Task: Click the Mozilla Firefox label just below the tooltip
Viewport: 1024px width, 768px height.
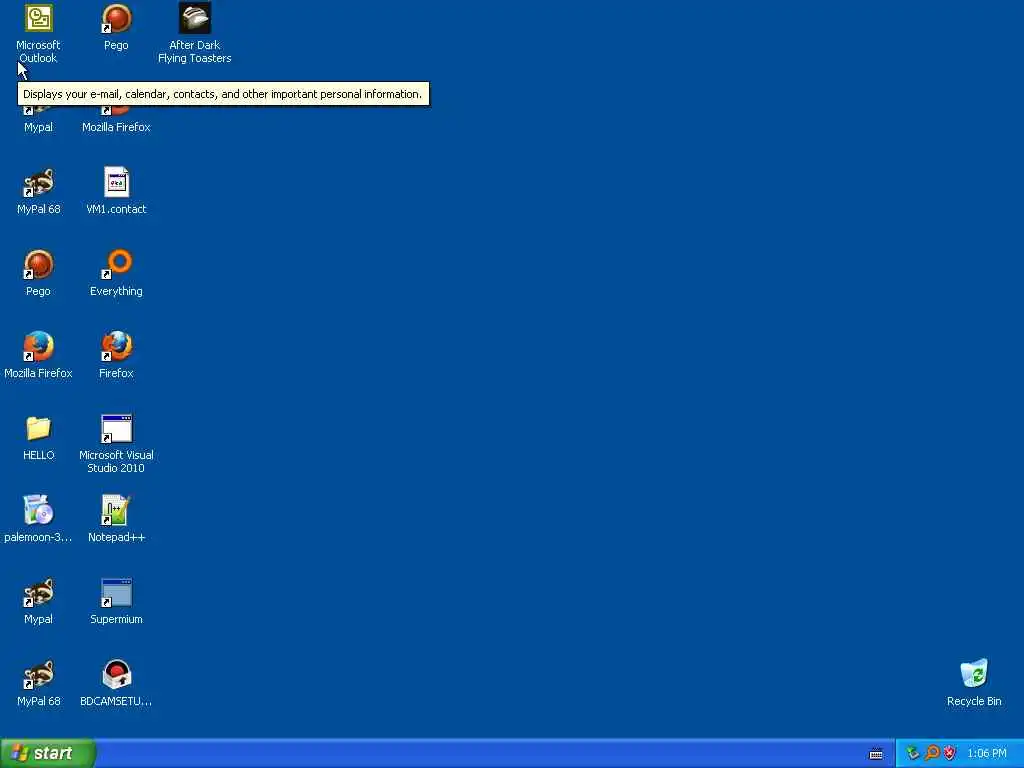Action: pyautogui.click(x=116, y=127)
